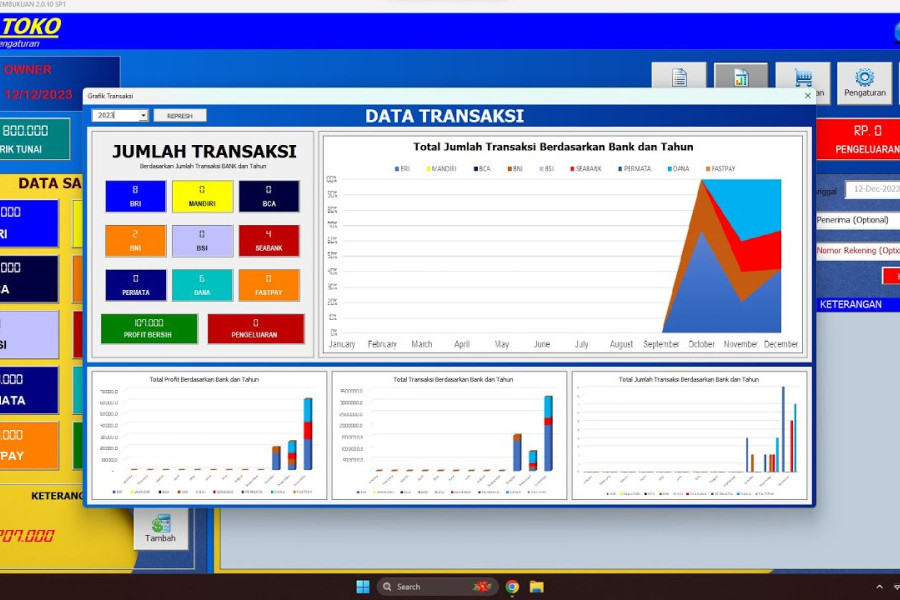Click the FASTPAY legend entry in area chart

(x=720, y=169)
